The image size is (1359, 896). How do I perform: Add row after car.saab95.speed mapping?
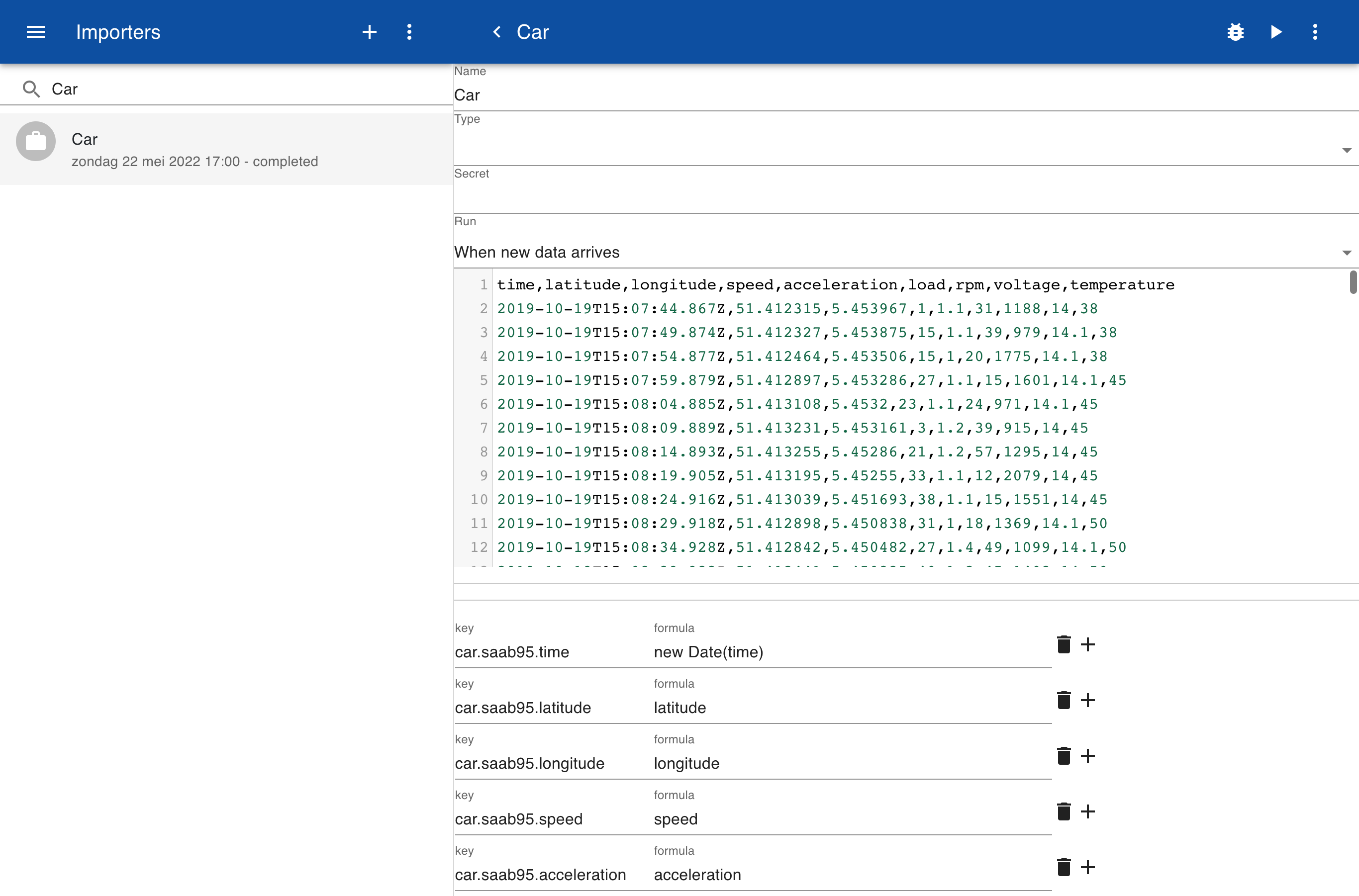pyautogui.click(x=1087, y=811)
